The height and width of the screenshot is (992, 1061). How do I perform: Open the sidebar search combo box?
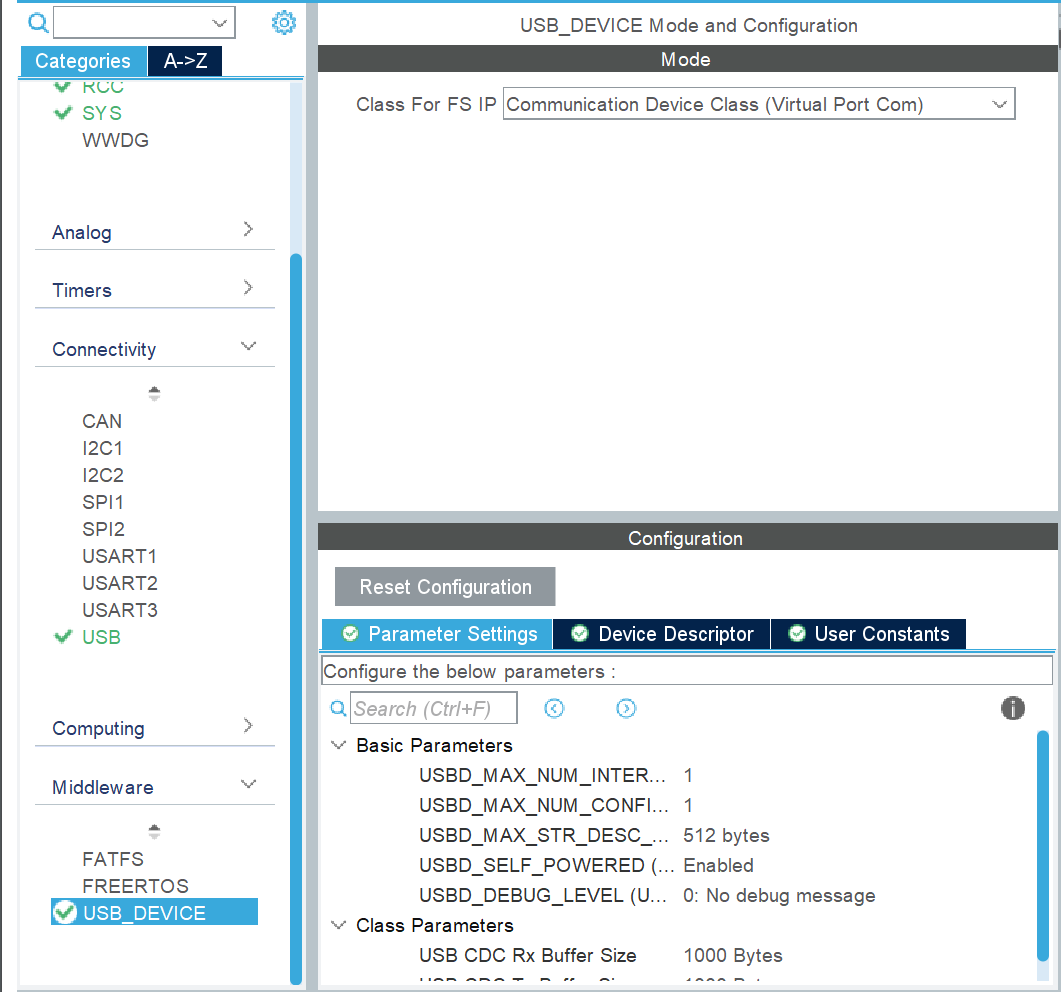pyautogui.click(x=144, y=23)
